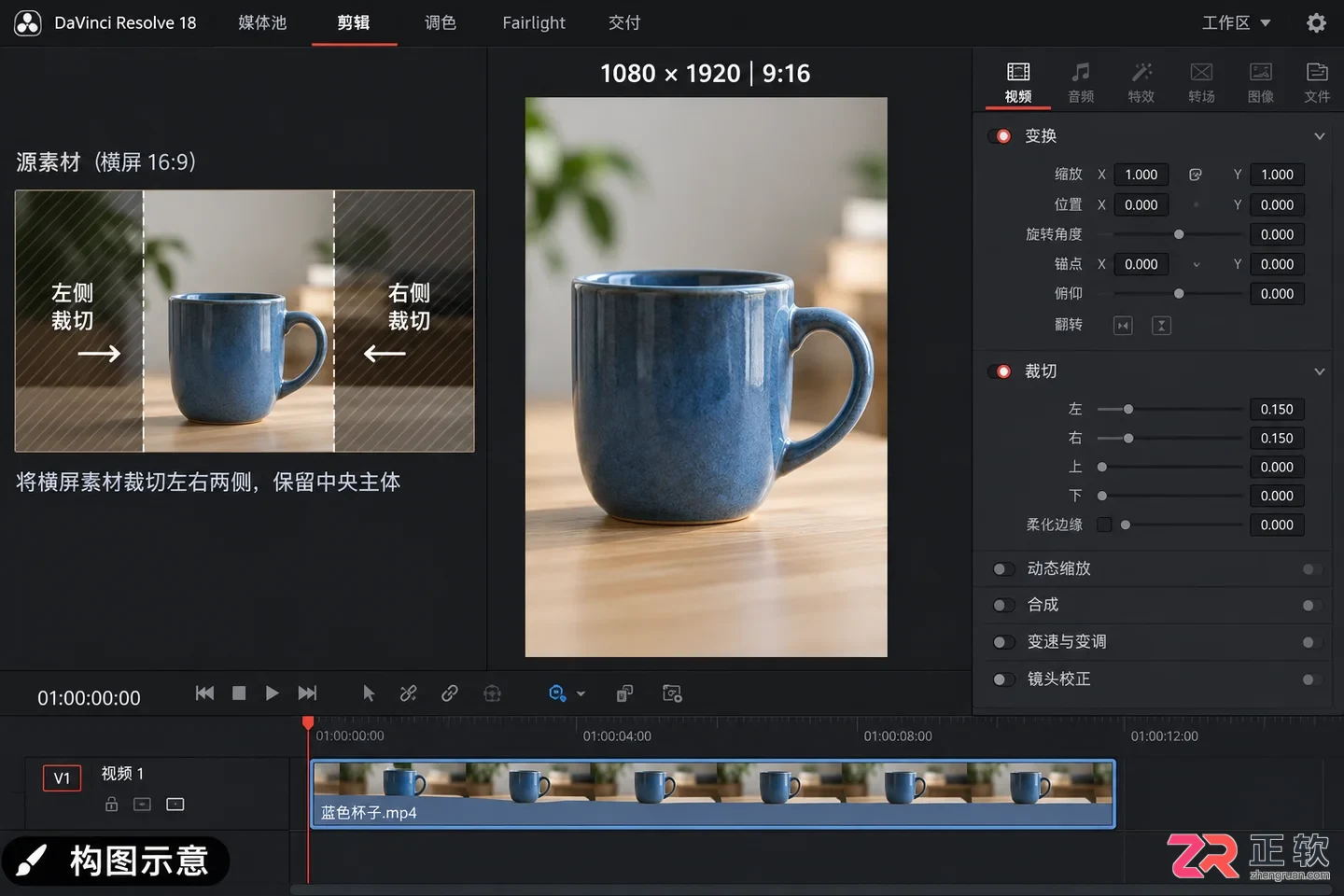Collapse the 变换 section with its chevron
This screenshot has width=1344, height=896.
point(1320,136)
